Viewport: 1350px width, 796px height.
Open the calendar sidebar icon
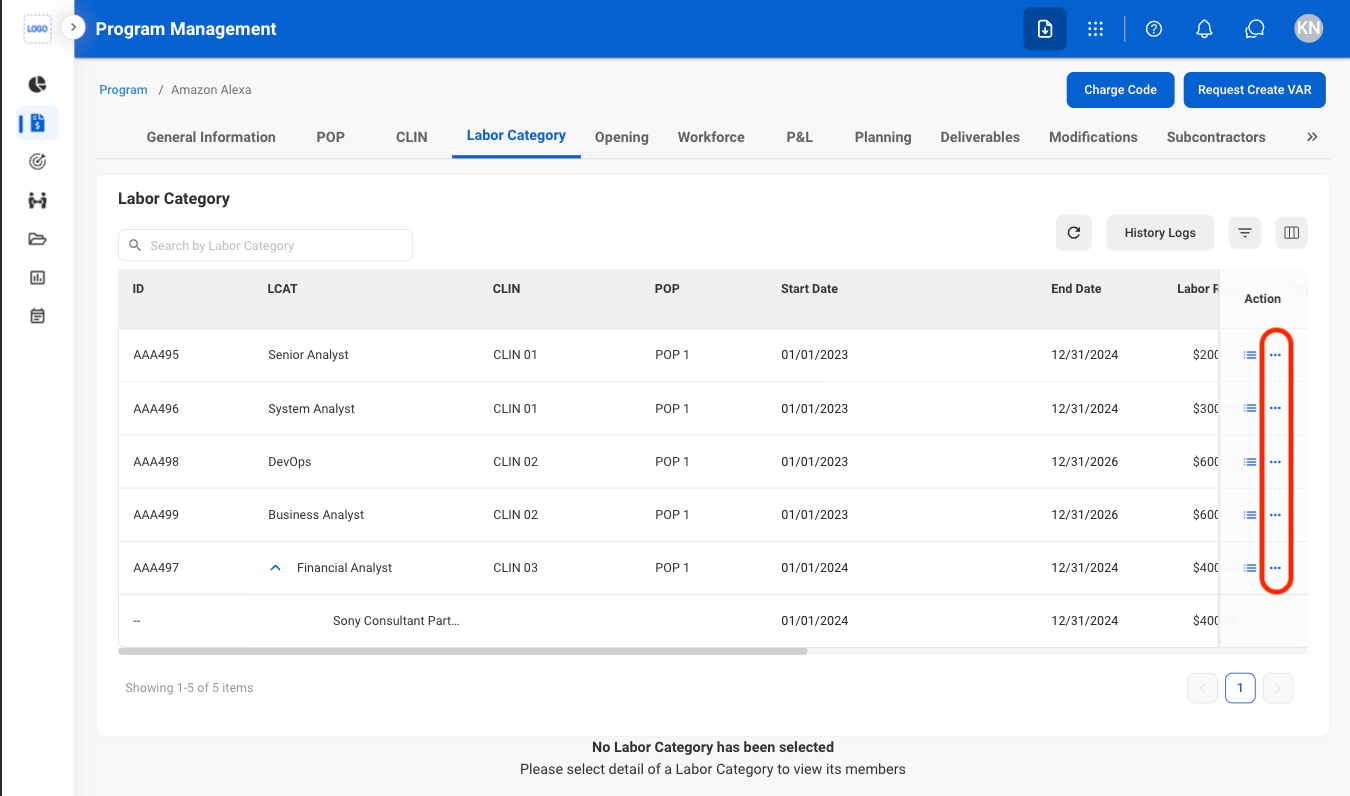(37, 316)
